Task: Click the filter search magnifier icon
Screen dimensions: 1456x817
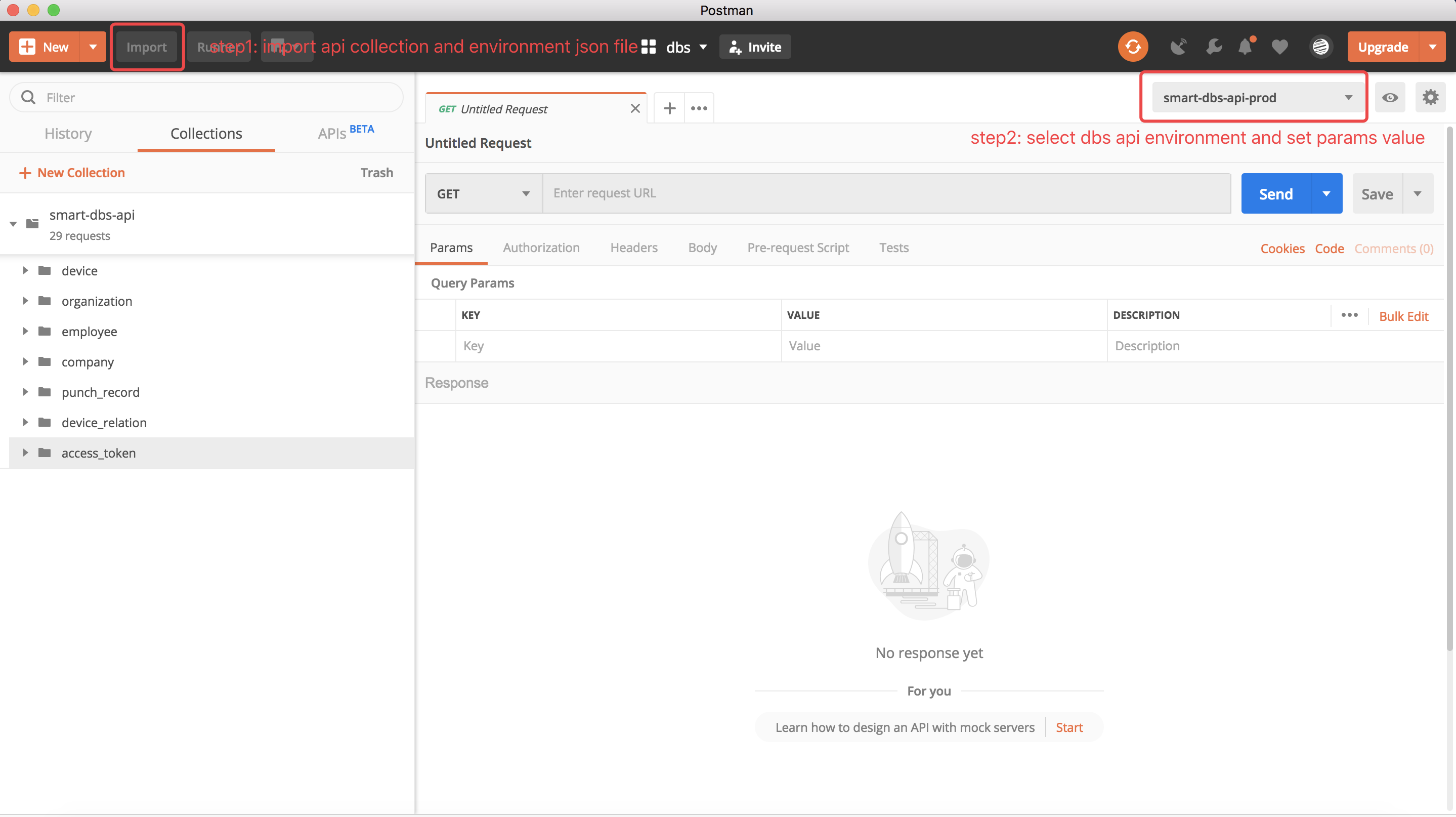Action: 28,97
